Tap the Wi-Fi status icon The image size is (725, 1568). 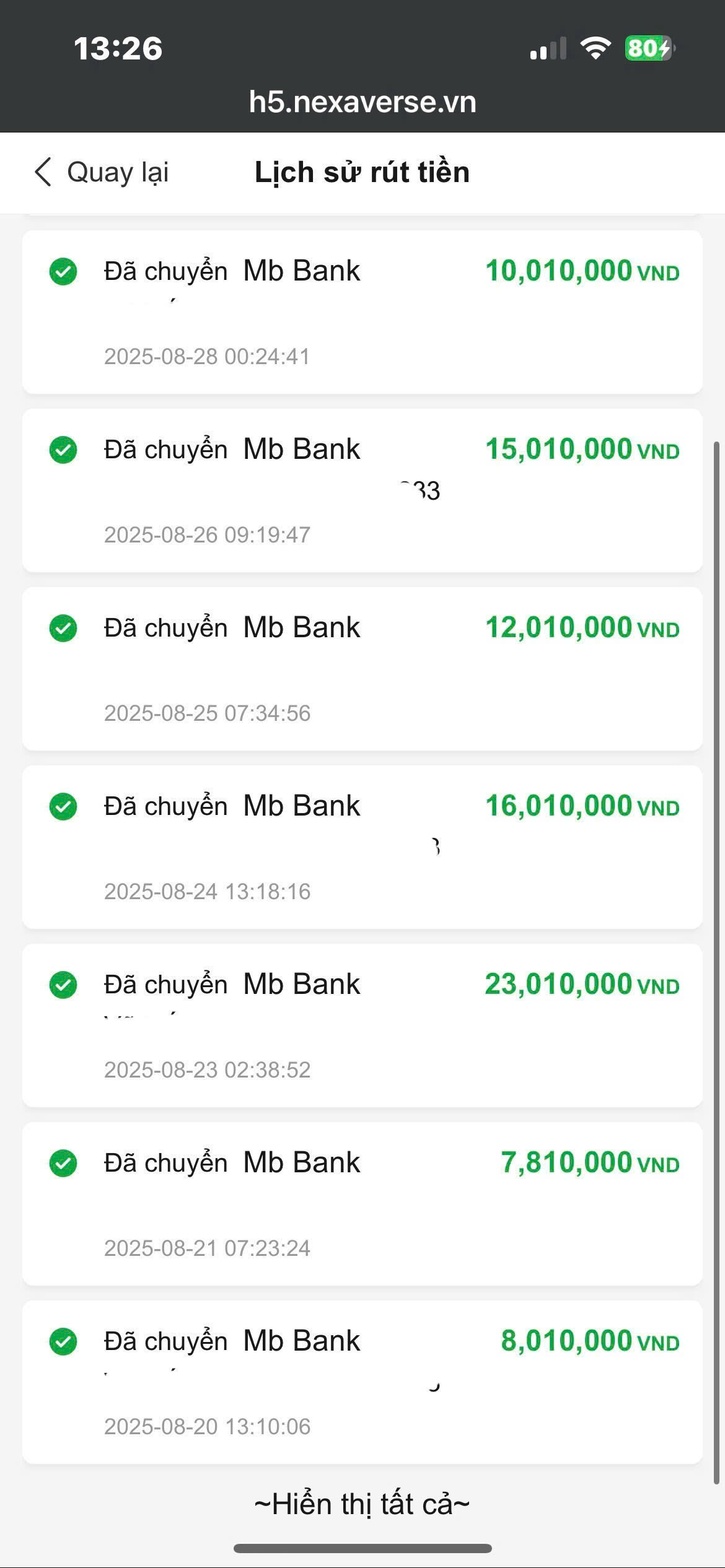pyautogui.click(x=595, y=48)
